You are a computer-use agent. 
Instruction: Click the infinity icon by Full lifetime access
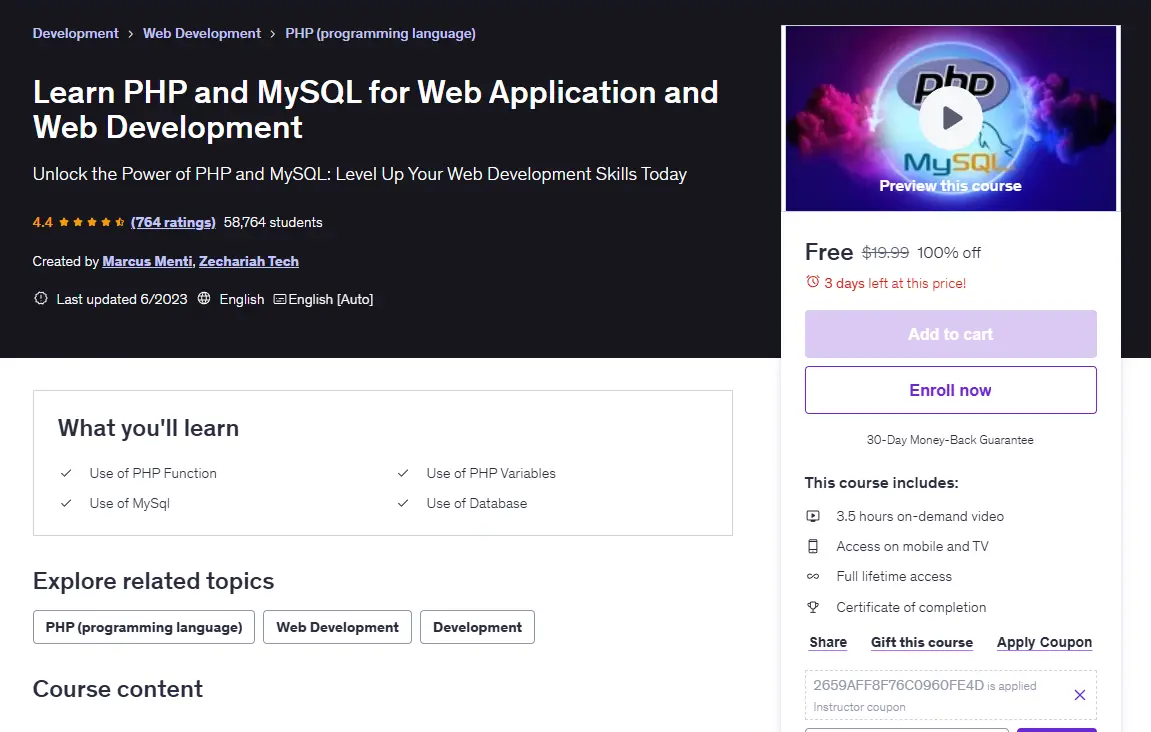[813, 576]
